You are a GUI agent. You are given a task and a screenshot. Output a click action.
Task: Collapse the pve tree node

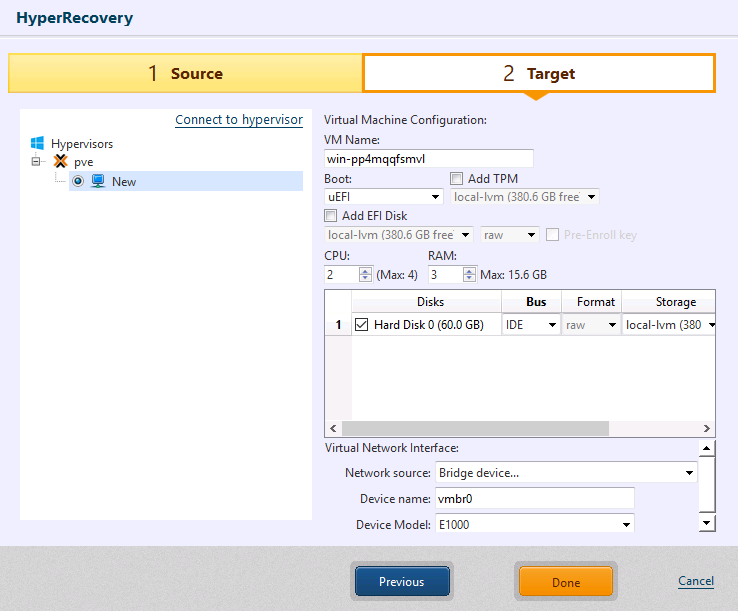tap(37, 162)
